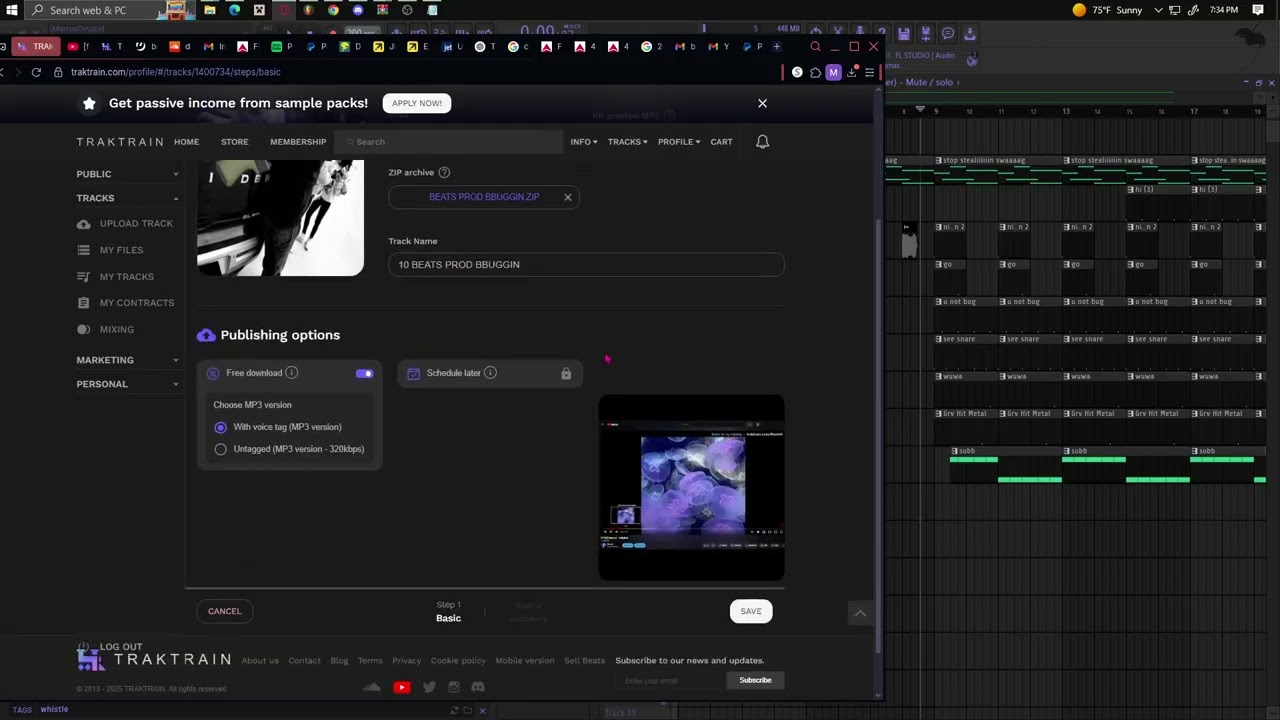1280x720 pixels.
Task: Open the Traktrain notifications bell
Action: (x=762, y=142)
